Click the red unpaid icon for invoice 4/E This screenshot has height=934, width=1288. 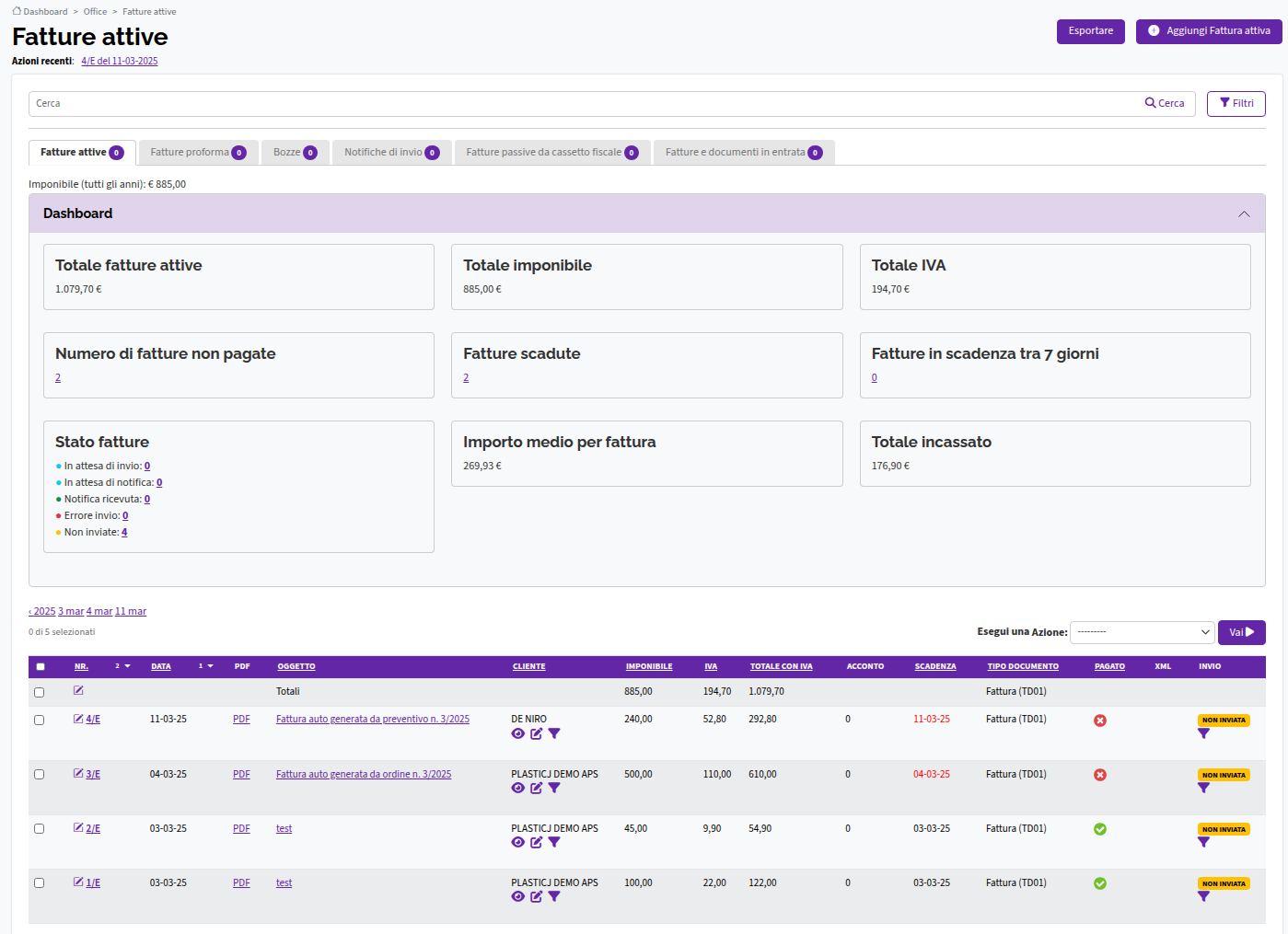[x=1100, y=721]
